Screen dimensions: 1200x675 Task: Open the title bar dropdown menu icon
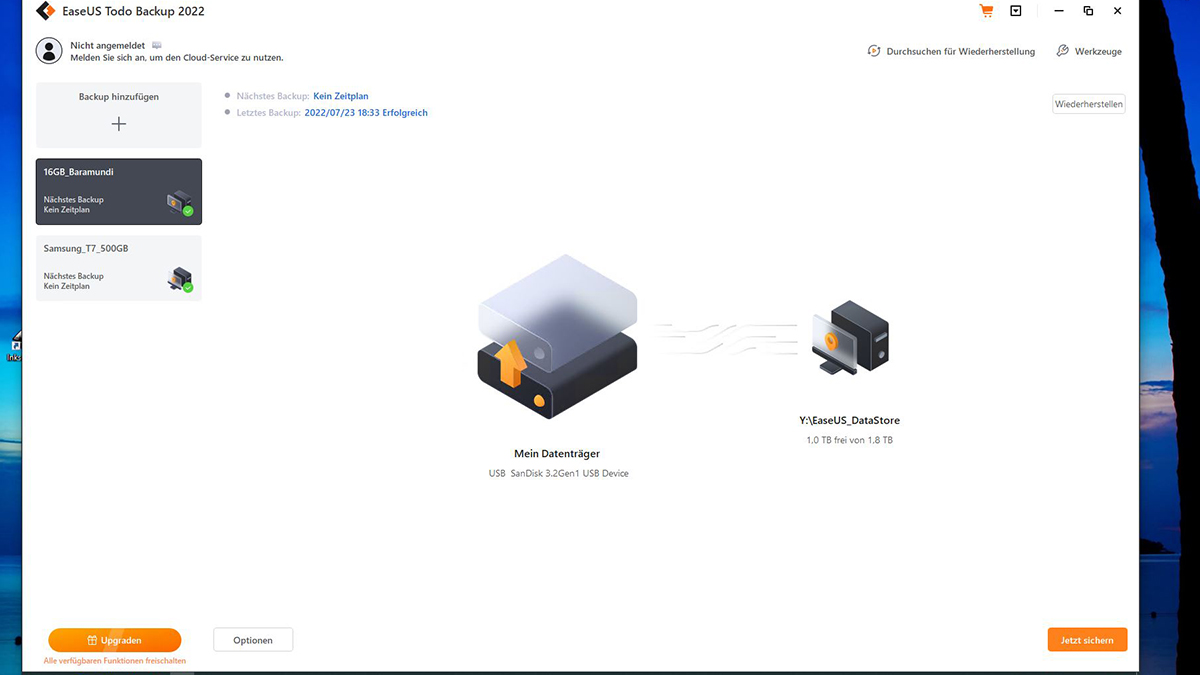pyautogui.click(x=1016, y=11)
